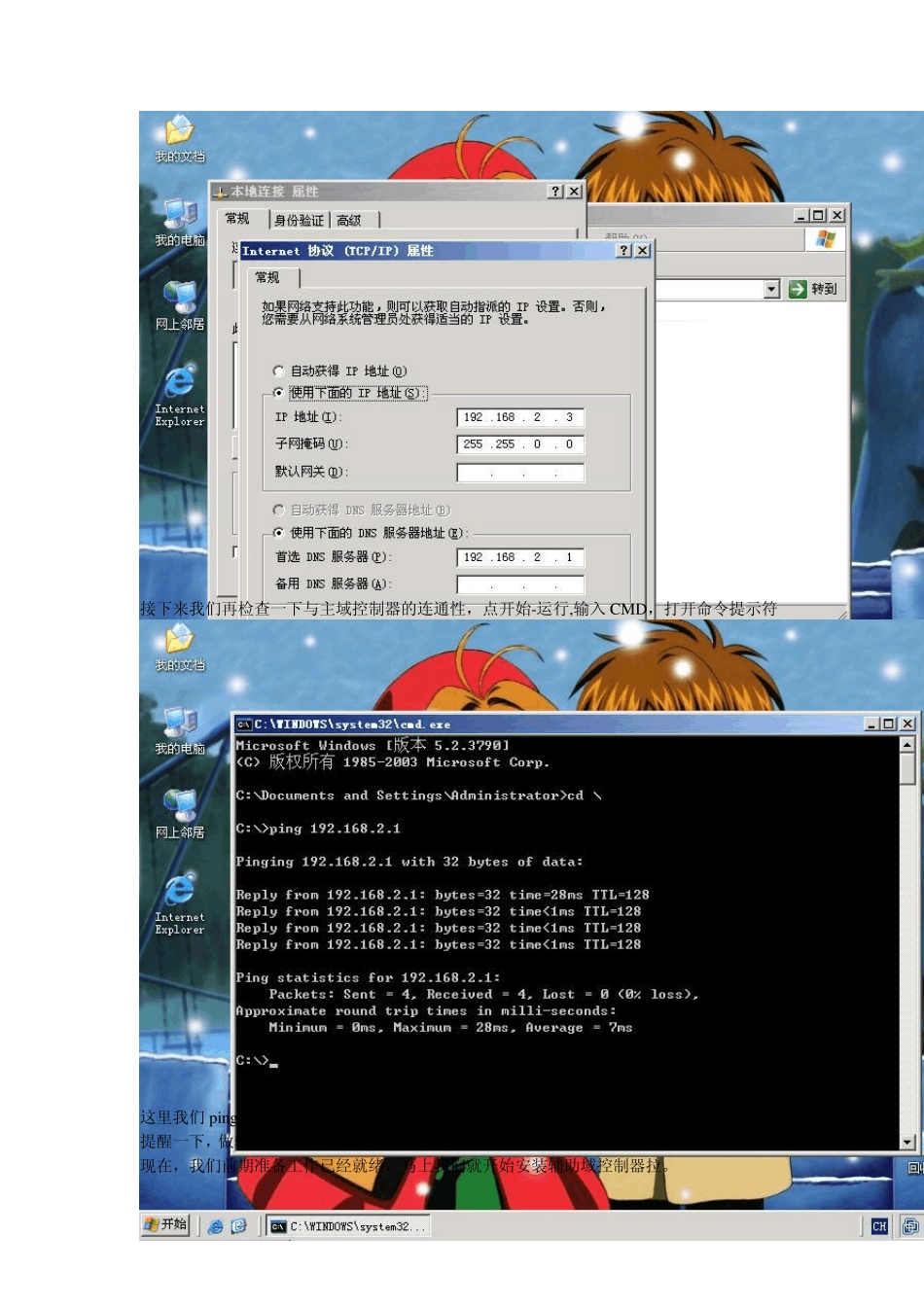
Task: Click the line "C:\>ping 192.168.2.1"
Action: click(318, 829)
